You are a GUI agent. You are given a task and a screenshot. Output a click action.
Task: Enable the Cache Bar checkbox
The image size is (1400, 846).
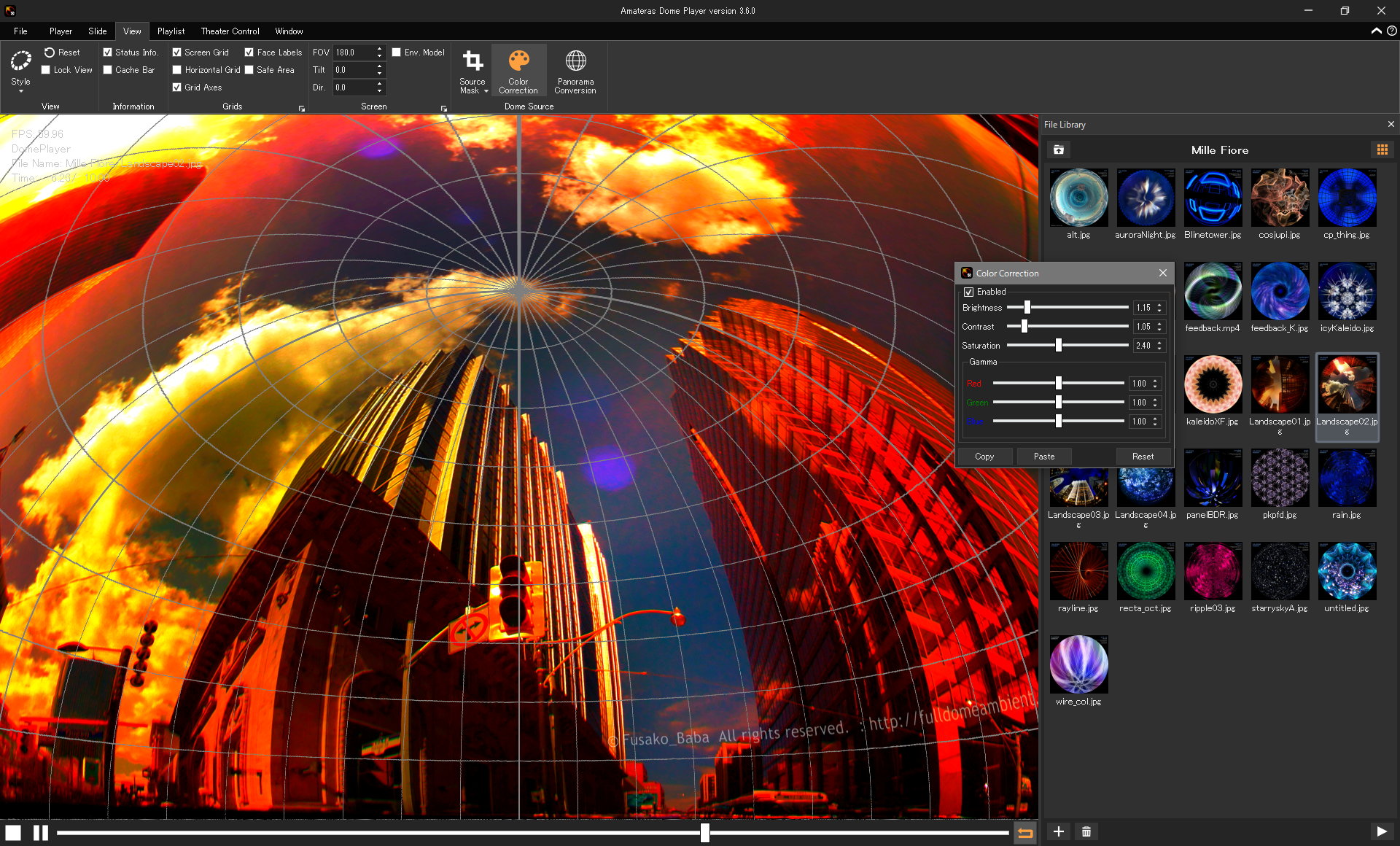108,70
